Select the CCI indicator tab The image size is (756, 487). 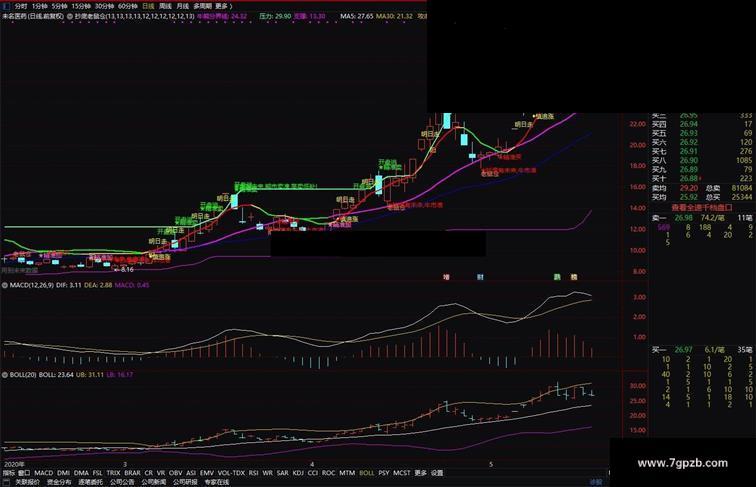coord(312,473)
